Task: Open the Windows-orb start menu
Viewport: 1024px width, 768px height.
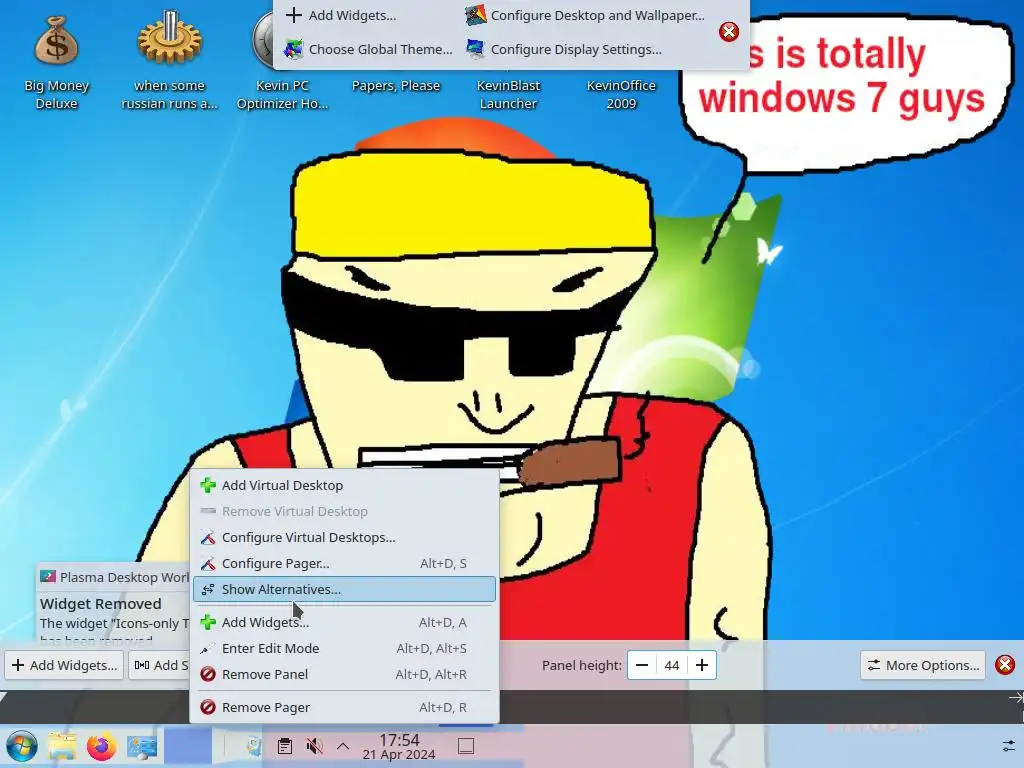Action: point(22,746)
